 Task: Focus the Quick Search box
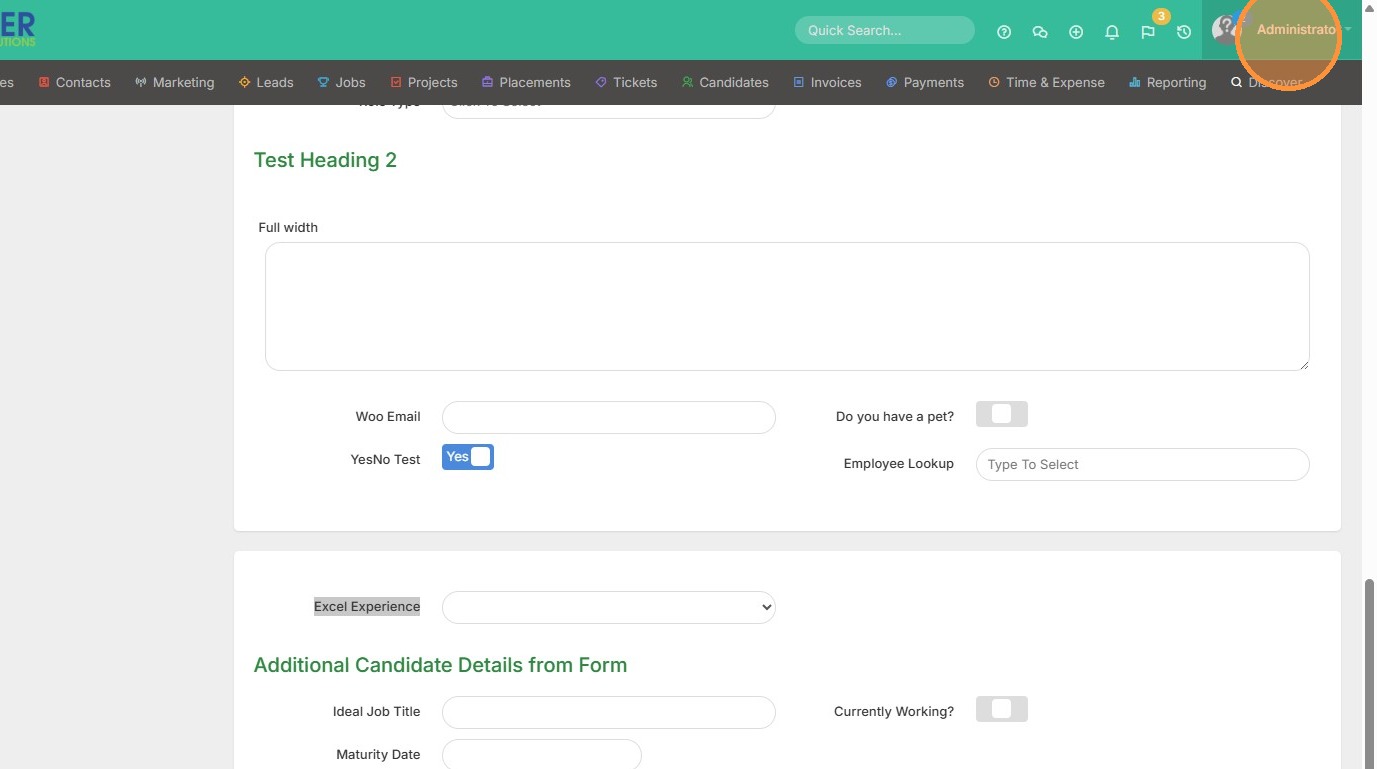(x=885, y=30)
